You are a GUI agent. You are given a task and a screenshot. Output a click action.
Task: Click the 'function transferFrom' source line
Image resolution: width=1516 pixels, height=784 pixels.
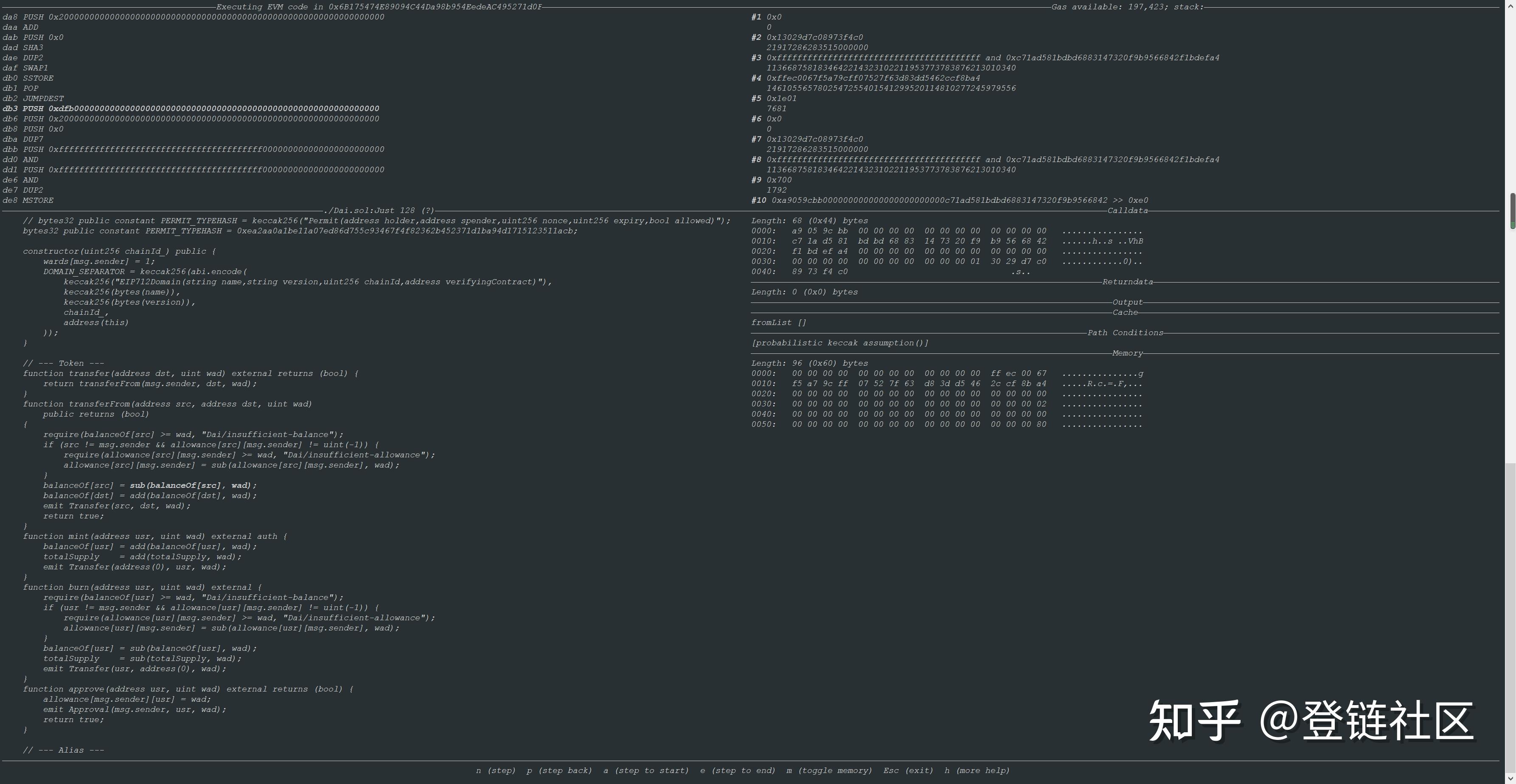point(168,404)
